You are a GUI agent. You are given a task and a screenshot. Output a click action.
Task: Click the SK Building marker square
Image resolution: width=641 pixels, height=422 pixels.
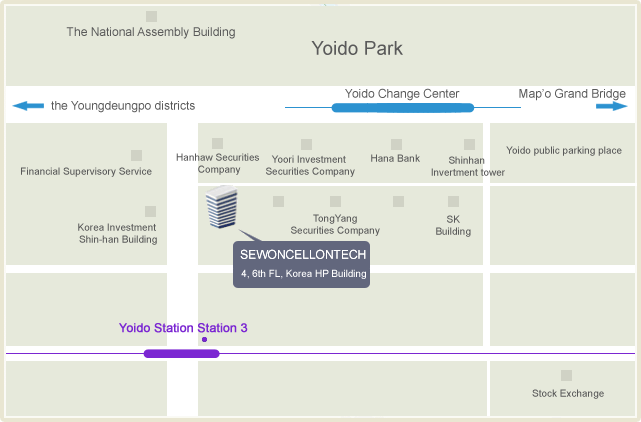point(453,202)
